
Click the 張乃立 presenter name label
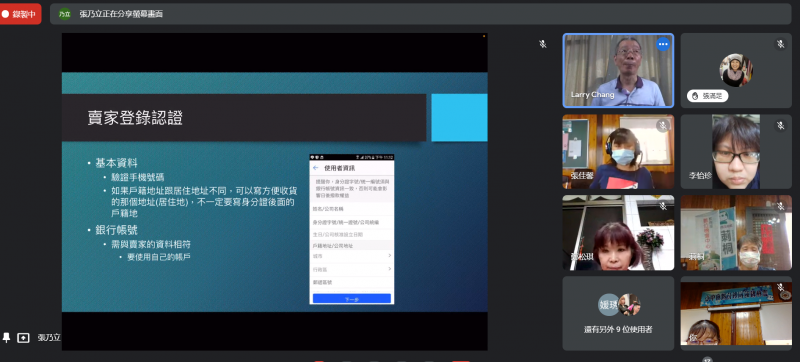(x=49, y=338)
